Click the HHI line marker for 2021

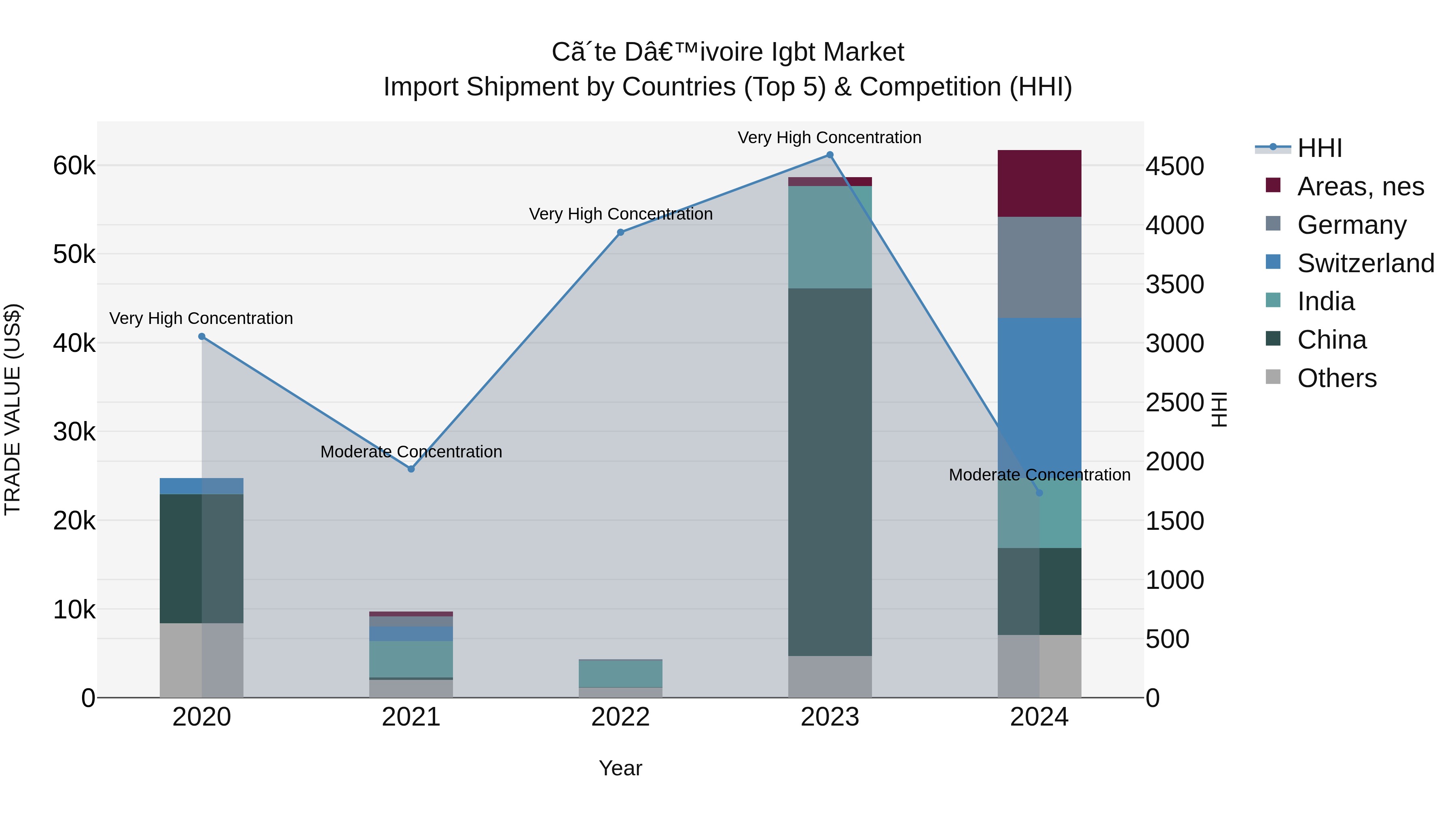(411, 469)
